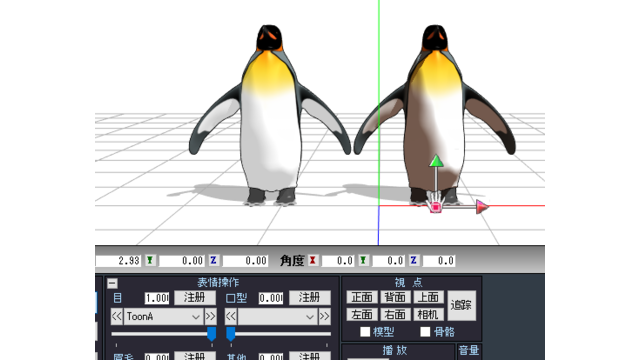Switch view to 相机 (camera)

click(x=428, y=314)
